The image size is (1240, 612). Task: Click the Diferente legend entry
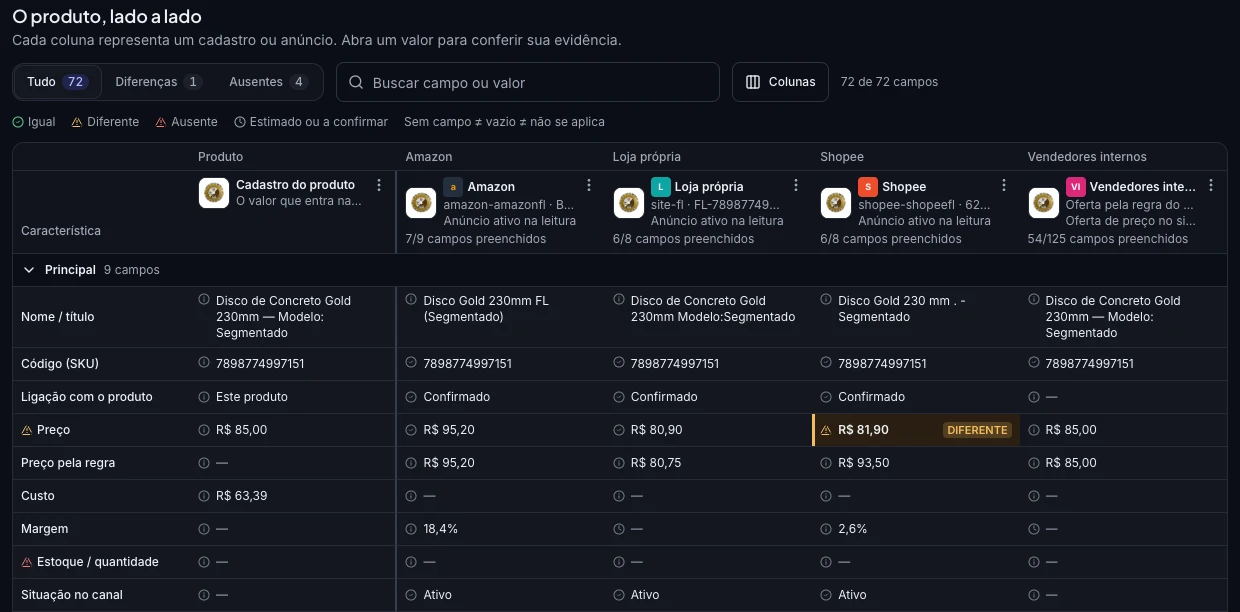pyautogui.click(x=105, y=122)
